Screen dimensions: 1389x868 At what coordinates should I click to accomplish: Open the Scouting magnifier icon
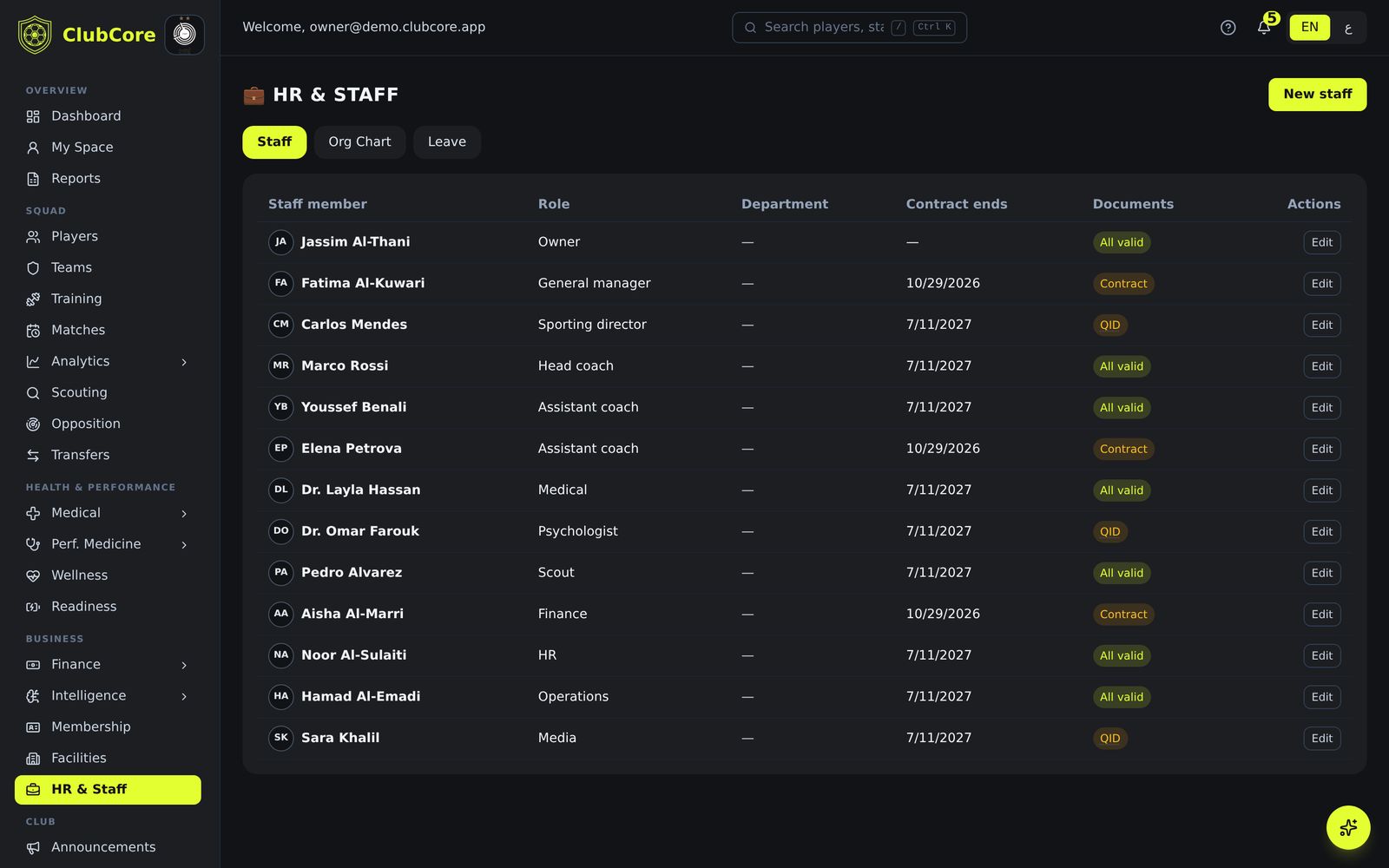click(x=33, y=393)
